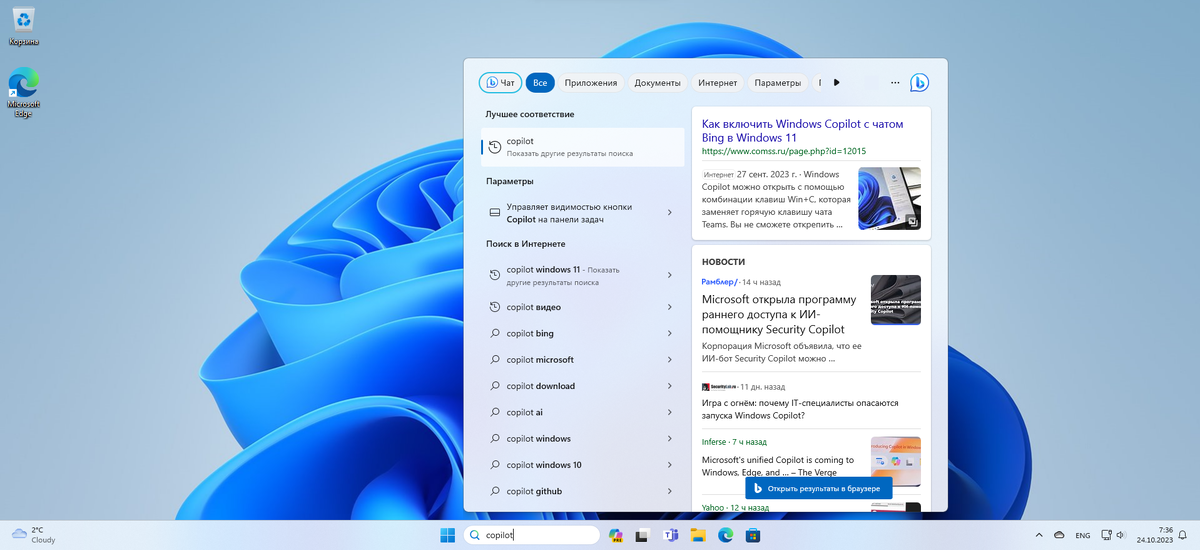Open the three-dots options menu
This screenshot has width=1200, height=550.
[x=895, y=83]
